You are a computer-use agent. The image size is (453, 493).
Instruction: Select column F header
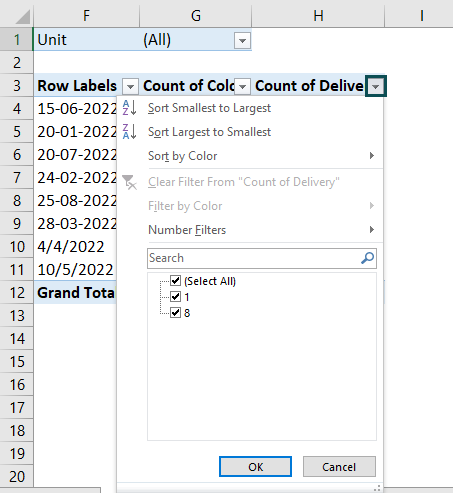tap(86, 15)
